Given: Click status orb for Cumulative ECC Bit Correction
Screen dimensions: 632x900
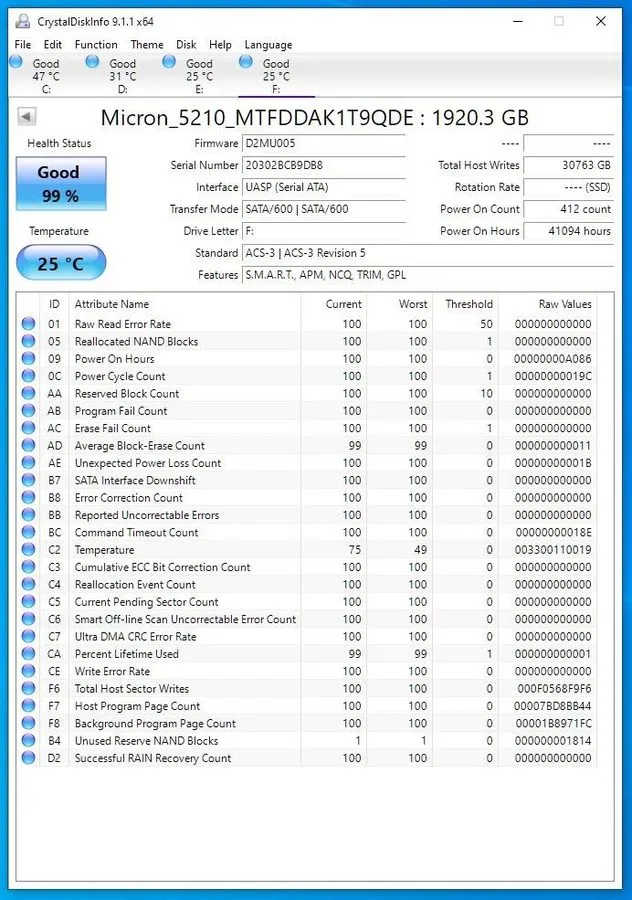Looking at the screenshot, I should 28,567.
